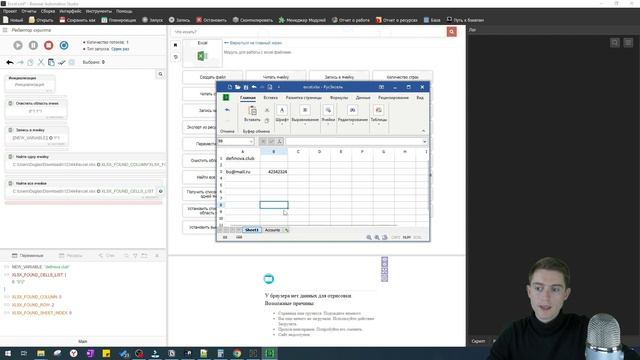Click the 'Количество строк' action button
The image size is (640, 360).
click(x=402, y=77)
